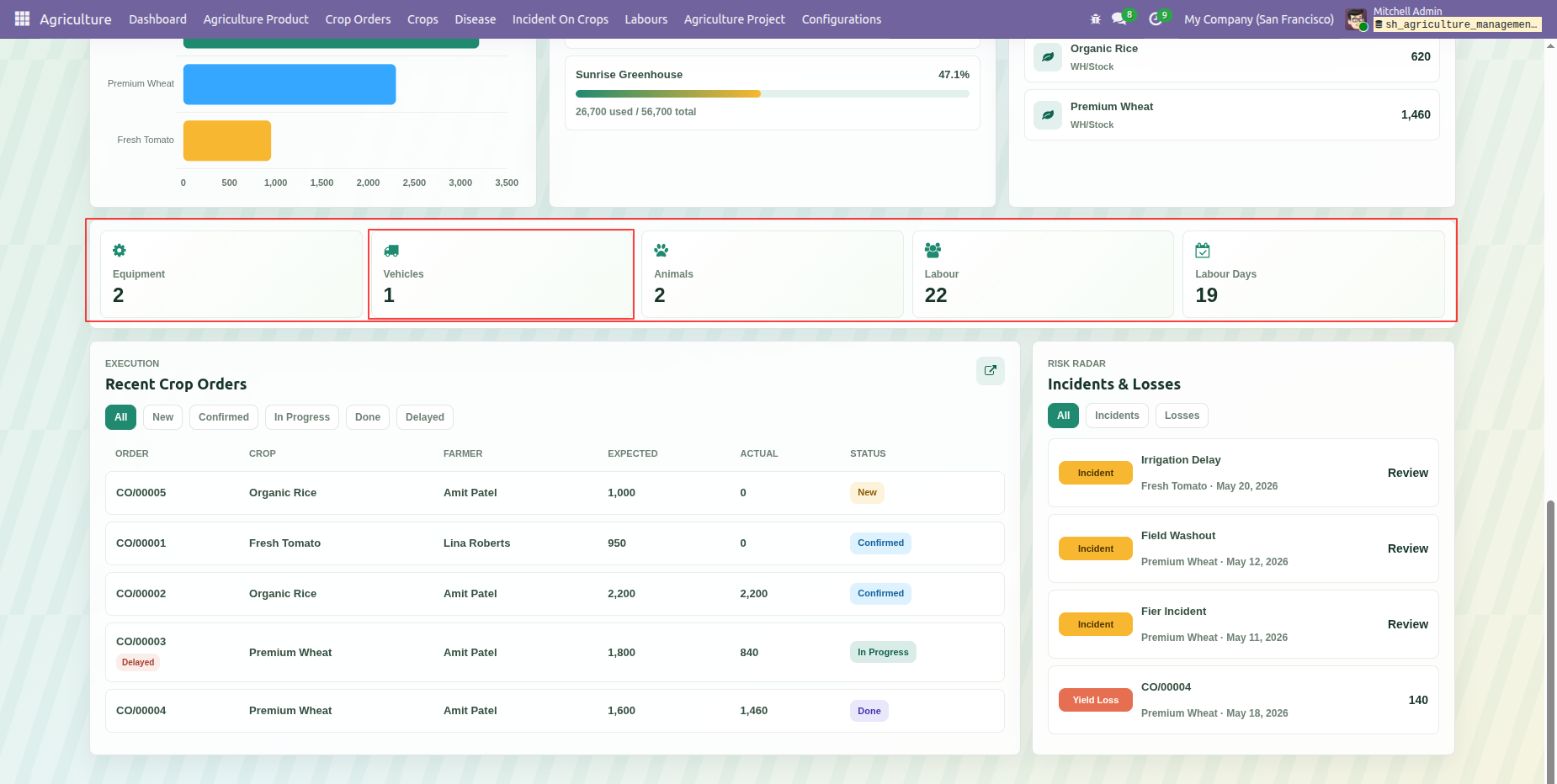Image resolution: width=1557 pixels, height=784 pixels.
Task: Click the blue Premium Wheat chart bar
Action: pos(290,84)
